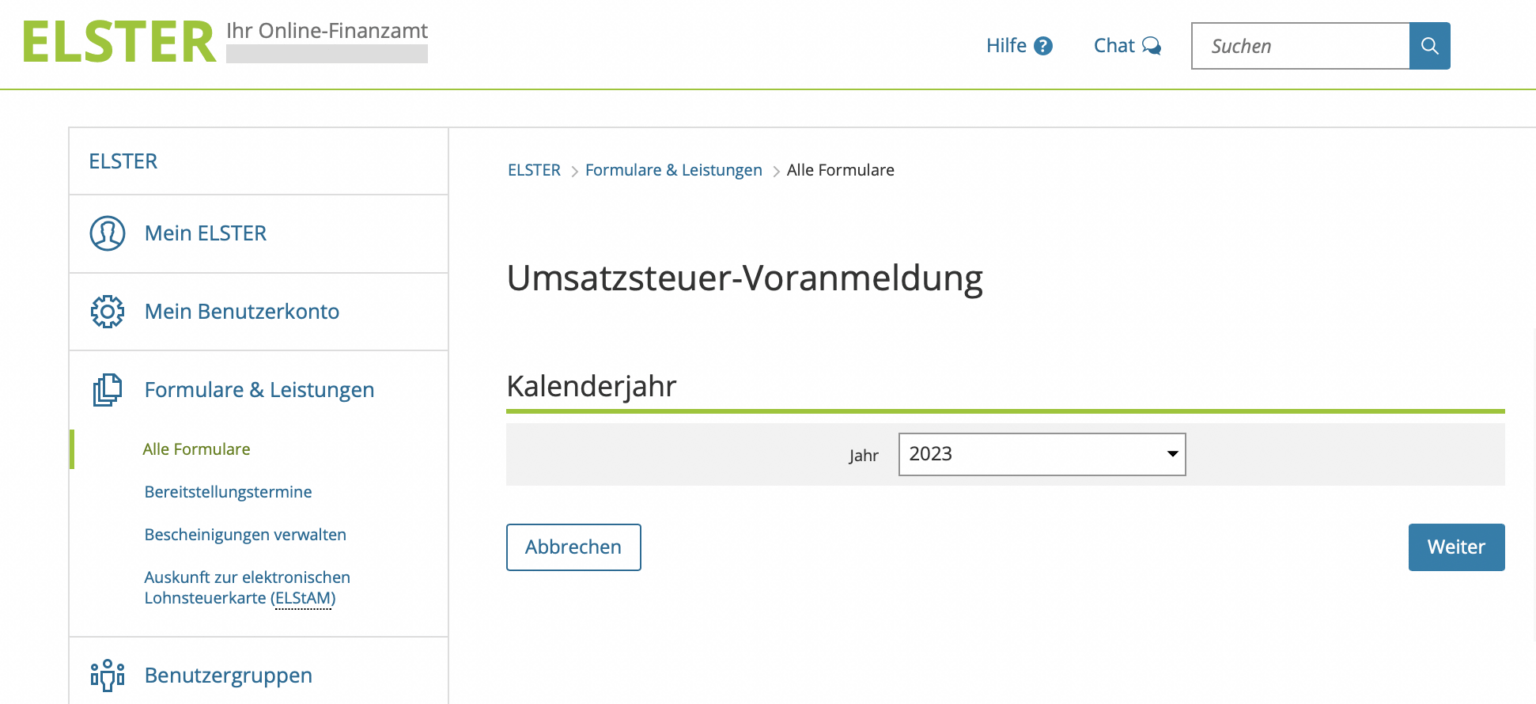
Task: Click Alle Formulare breadcrumb text
Action: [x=840, y=170]
